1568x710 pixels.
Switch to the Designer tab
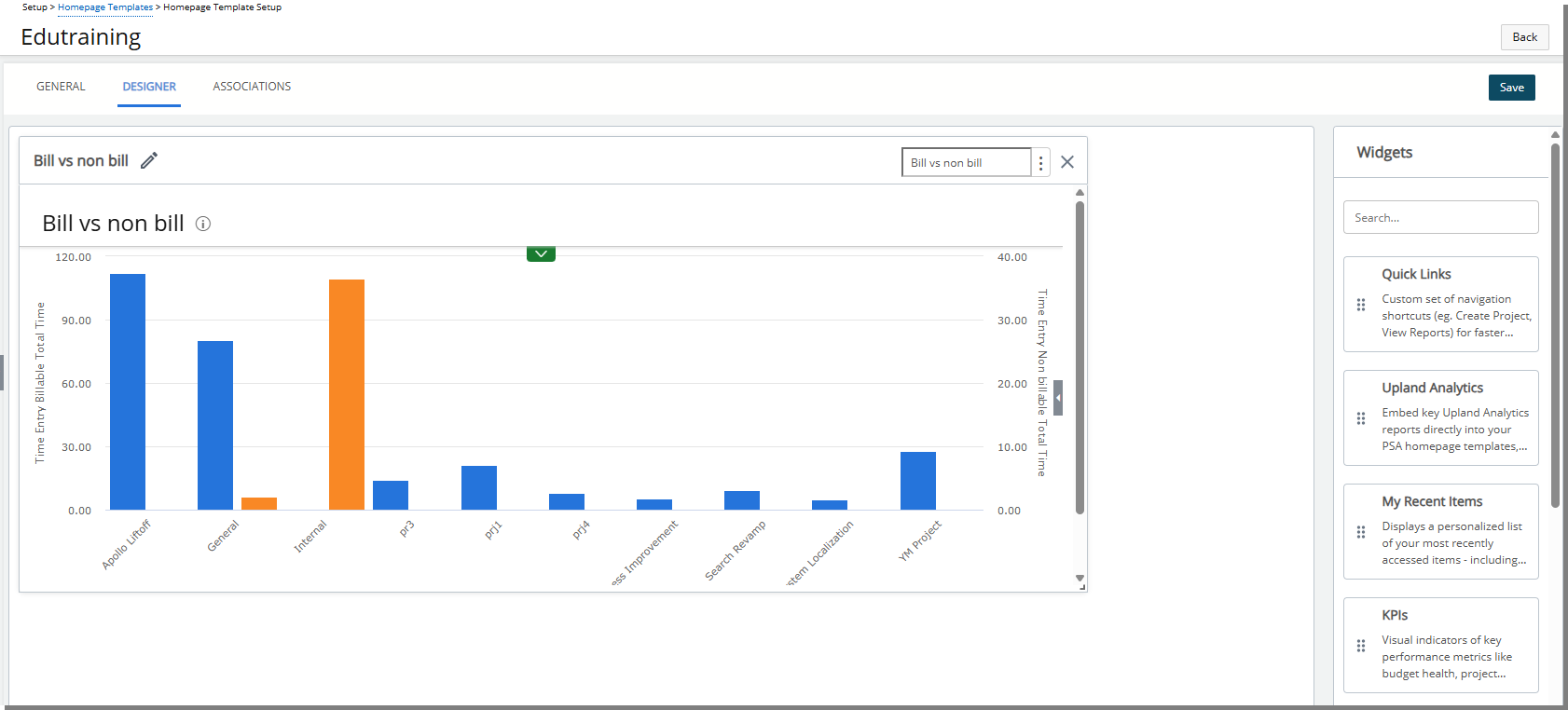[x=149, y=87]
